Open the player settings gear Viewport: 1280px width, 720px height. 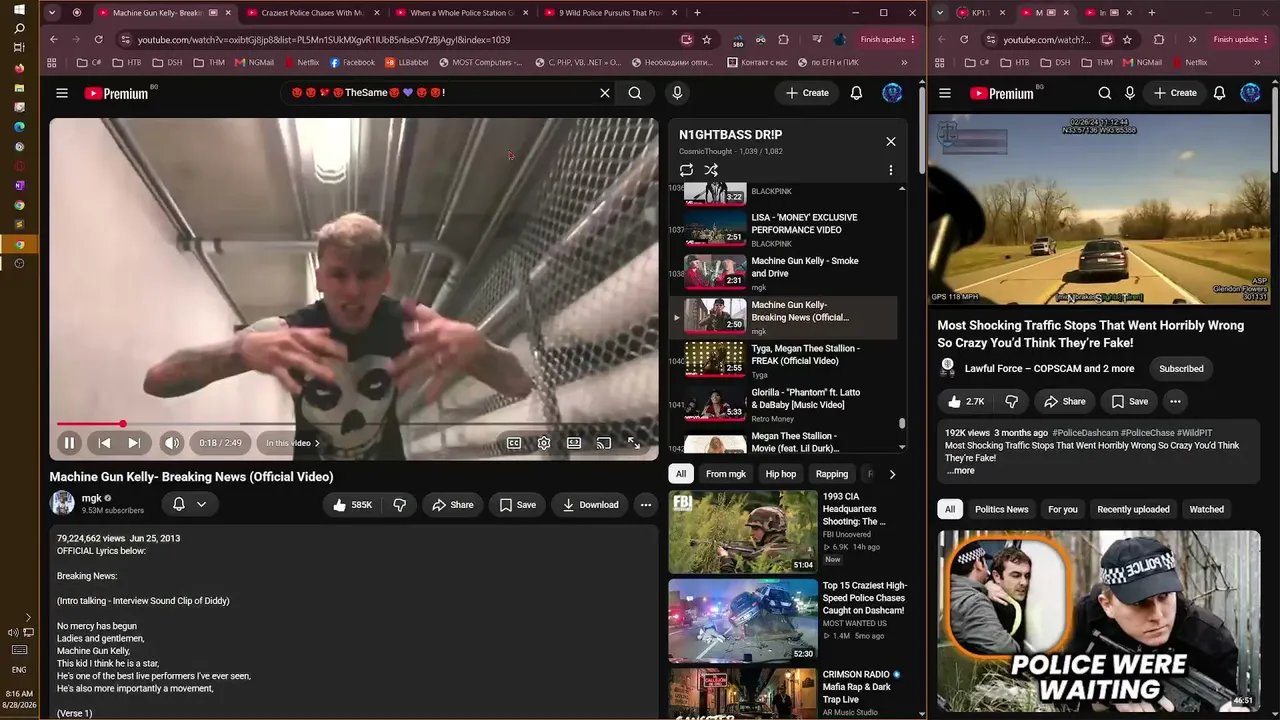544,443
